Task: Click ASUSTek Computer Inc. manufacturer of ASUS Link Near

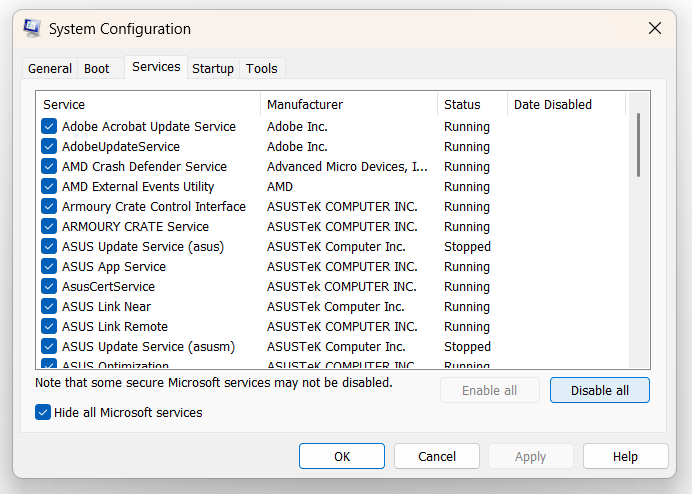Action: pyautogui.click(x=335, y=306)
